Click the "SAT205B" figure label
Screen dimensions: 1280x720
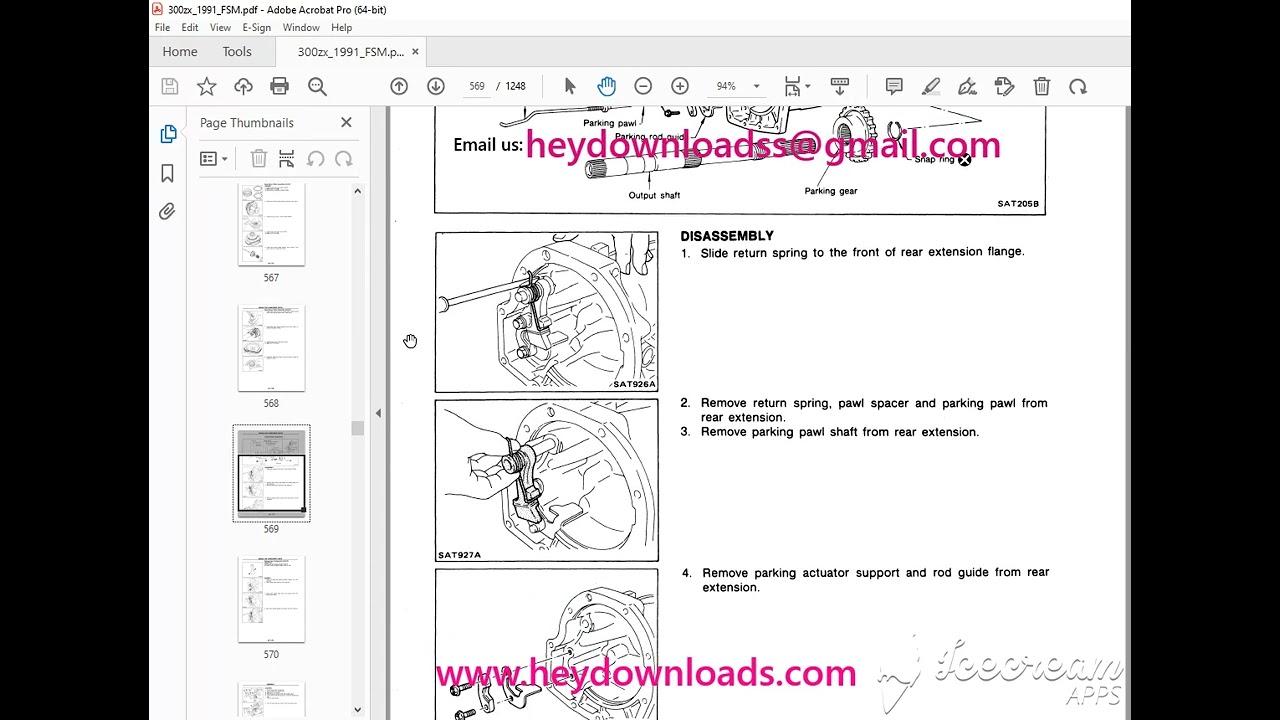point(1018,204)
